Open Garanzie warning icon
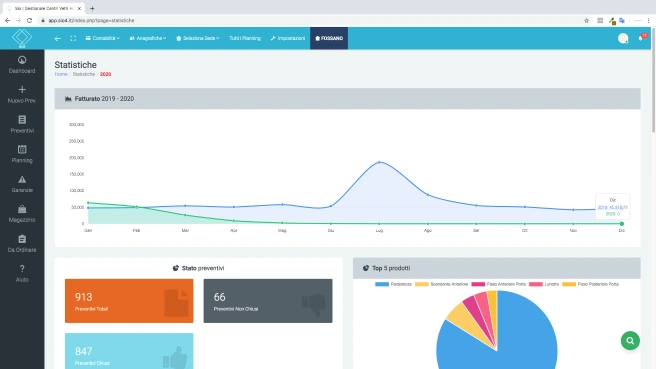This screenshot has height=369, width=656. click(x=22, y=179)
